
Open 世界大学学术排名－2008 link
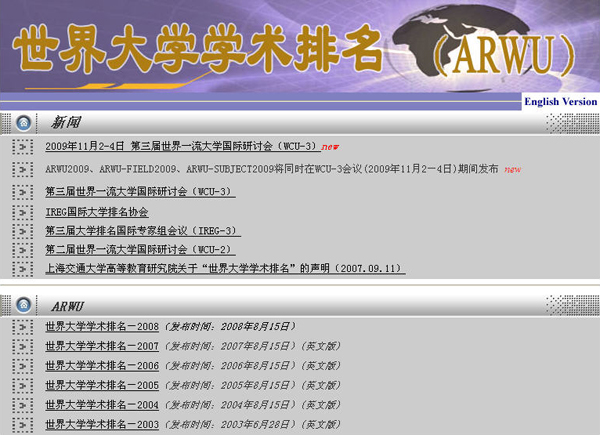pyautogui.click(x=102, y=327)
